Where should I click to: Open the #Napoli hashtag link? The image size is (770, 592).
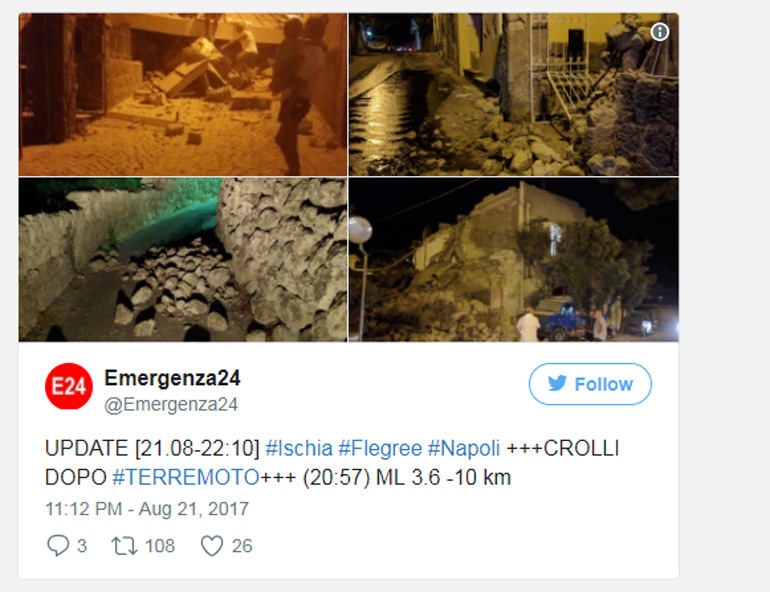[x=464, y=448]
